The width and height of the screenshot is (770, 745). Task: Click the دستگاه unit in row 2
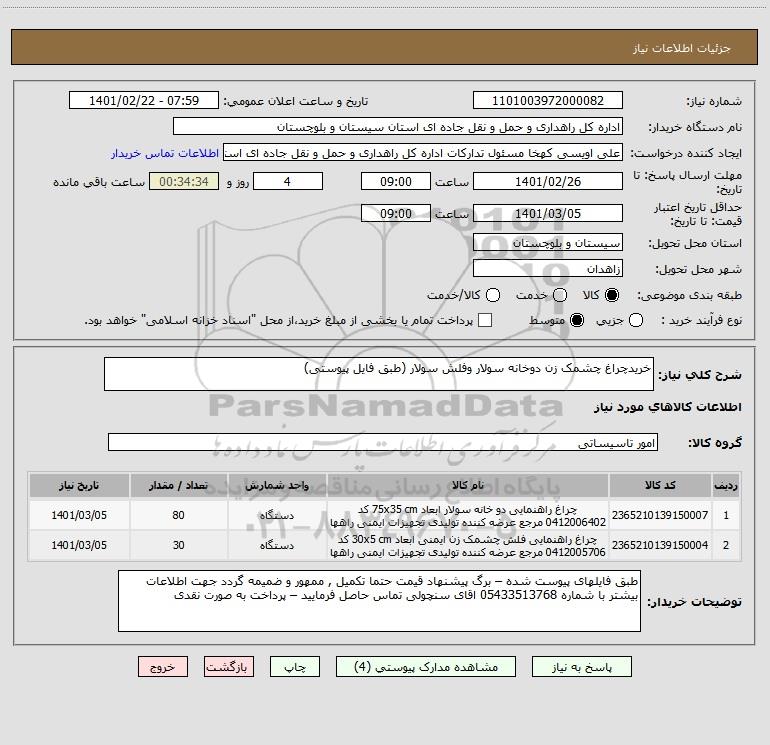(x=276, y=546)
